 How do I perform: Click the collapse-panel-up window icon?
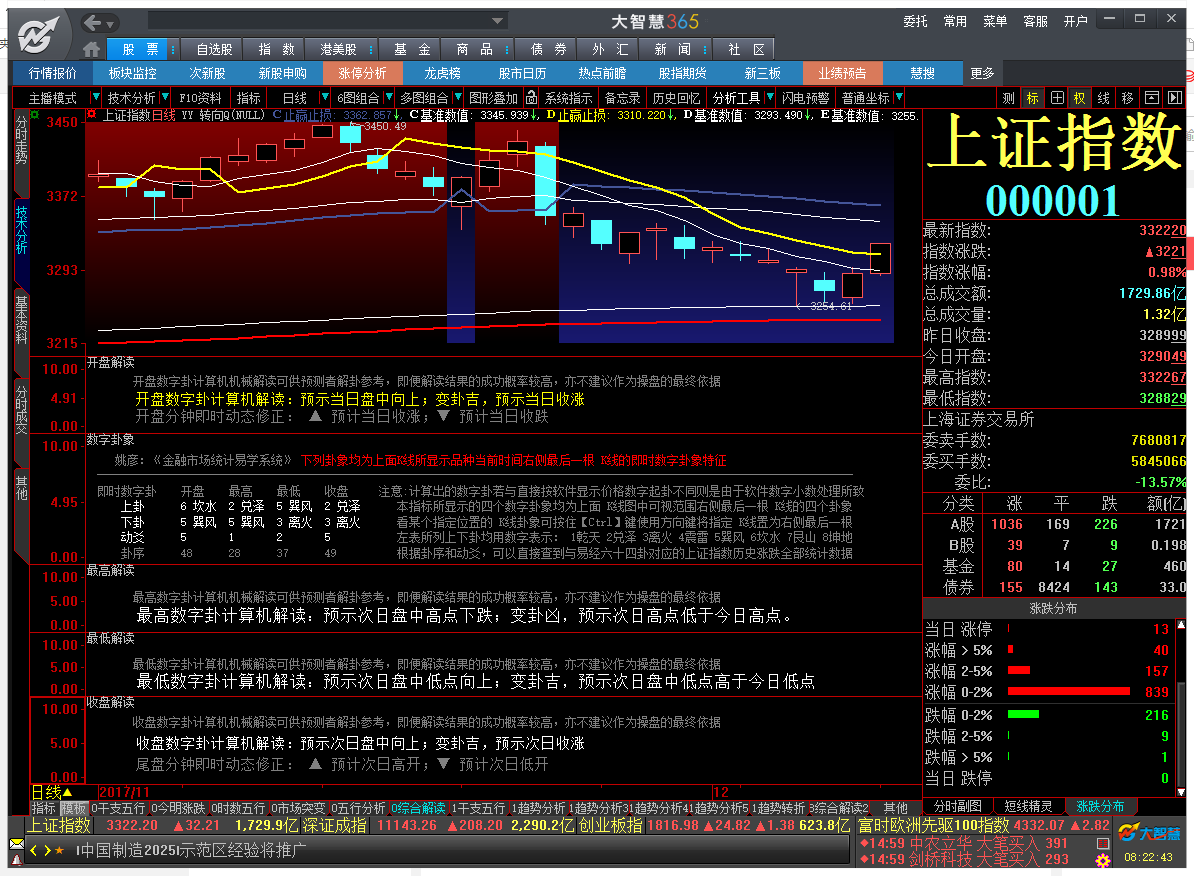1152,98
